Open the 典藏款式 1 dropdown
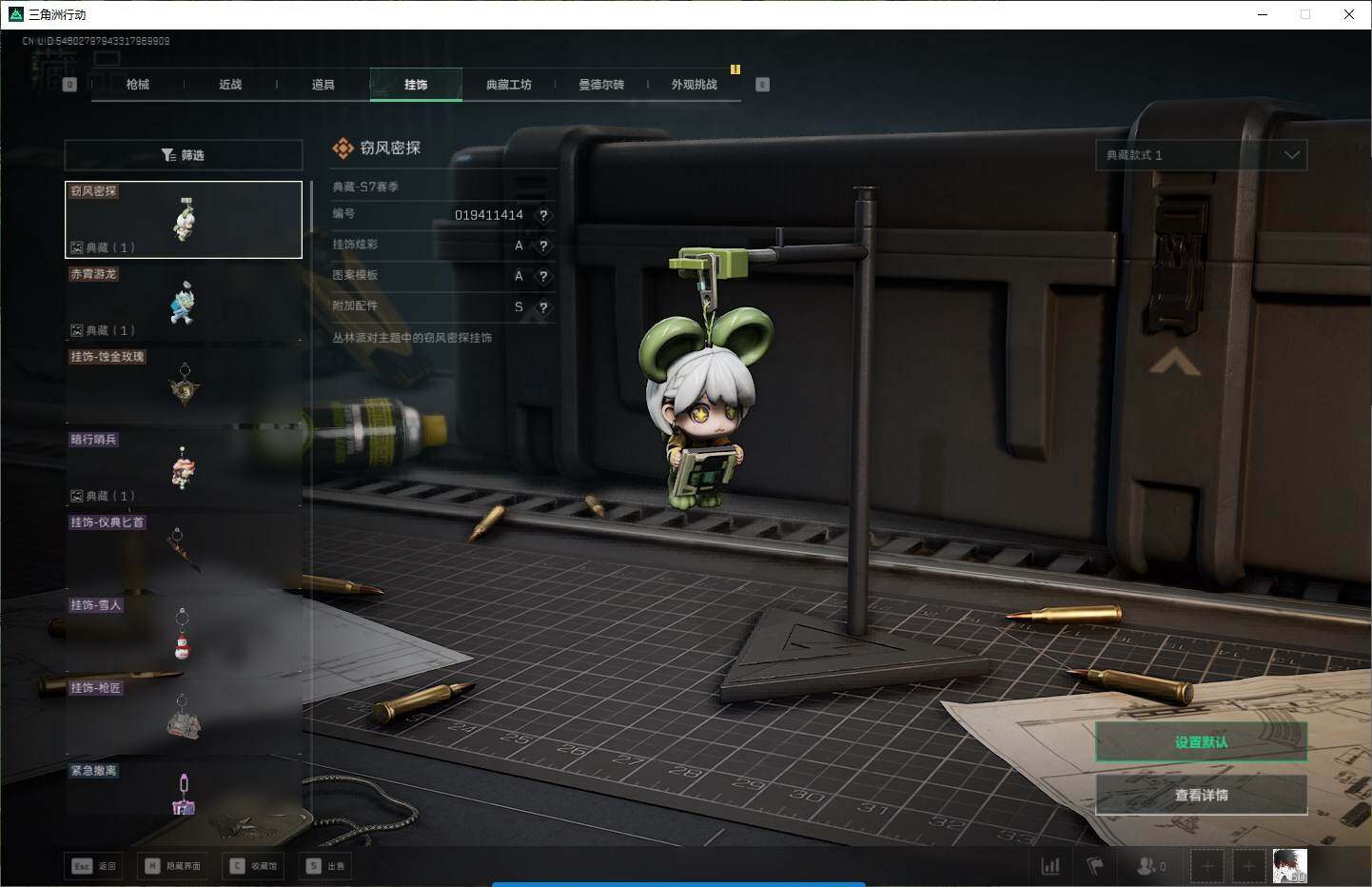 coord(1201,155)
